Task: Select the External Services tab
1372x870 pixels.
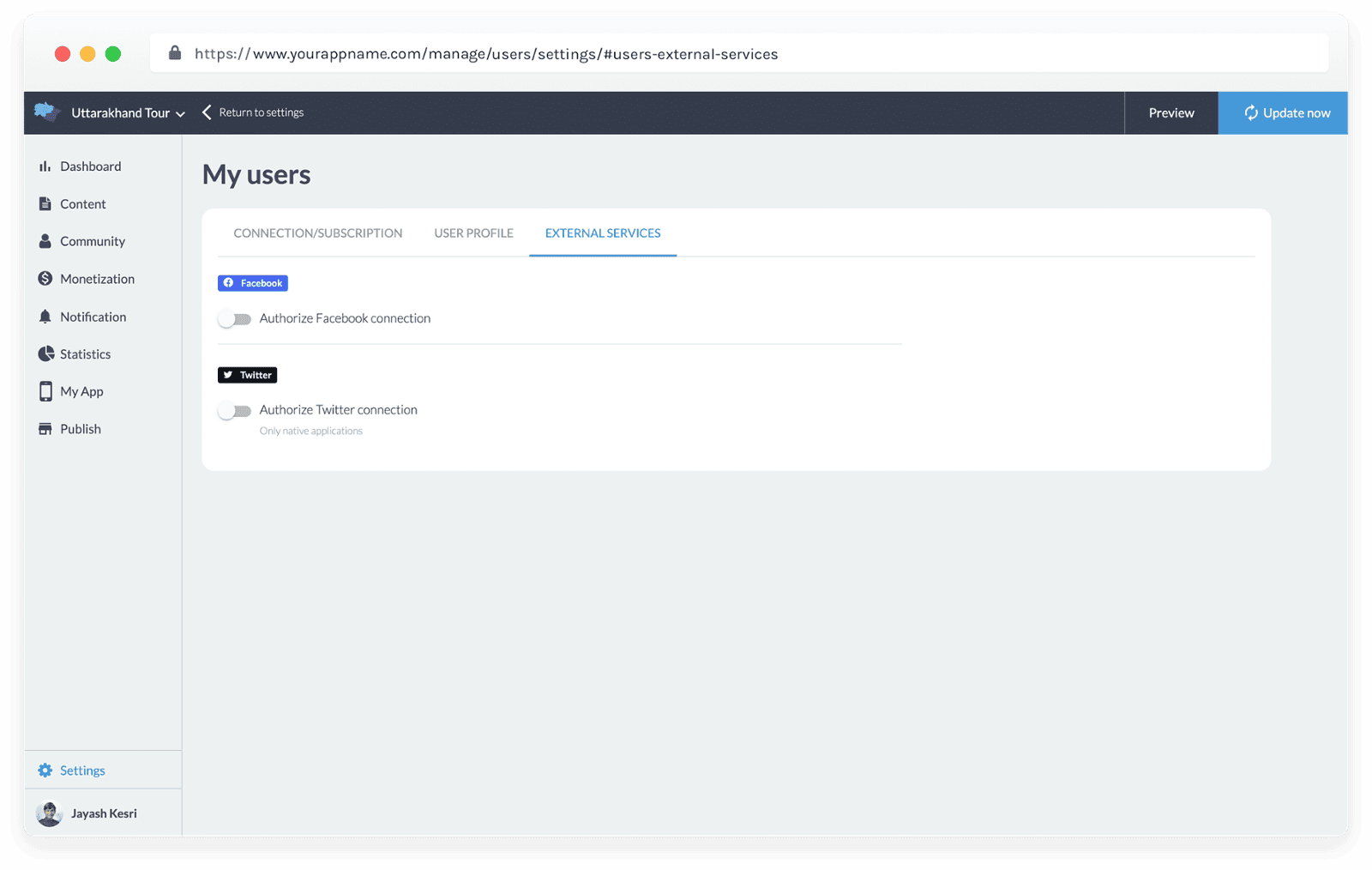Action: click(x=603, y=233)
